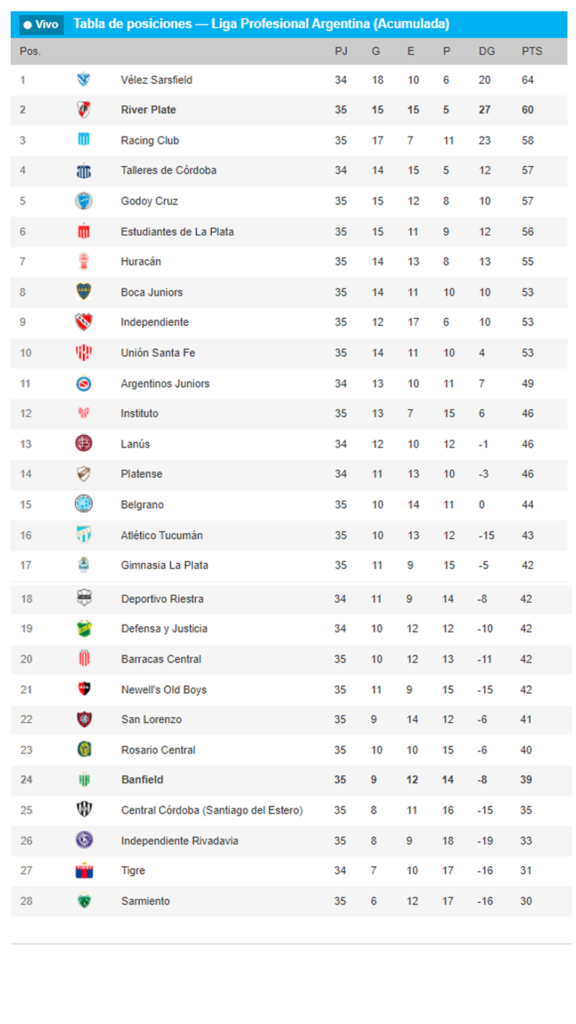Open Central Córdoba (Santiago del Estero) link

pos(212,810)
